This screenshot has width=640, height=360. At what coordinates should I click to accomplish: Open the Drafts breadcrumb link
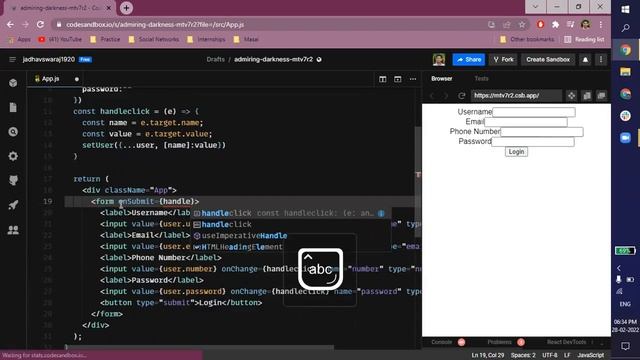[215, 60]
